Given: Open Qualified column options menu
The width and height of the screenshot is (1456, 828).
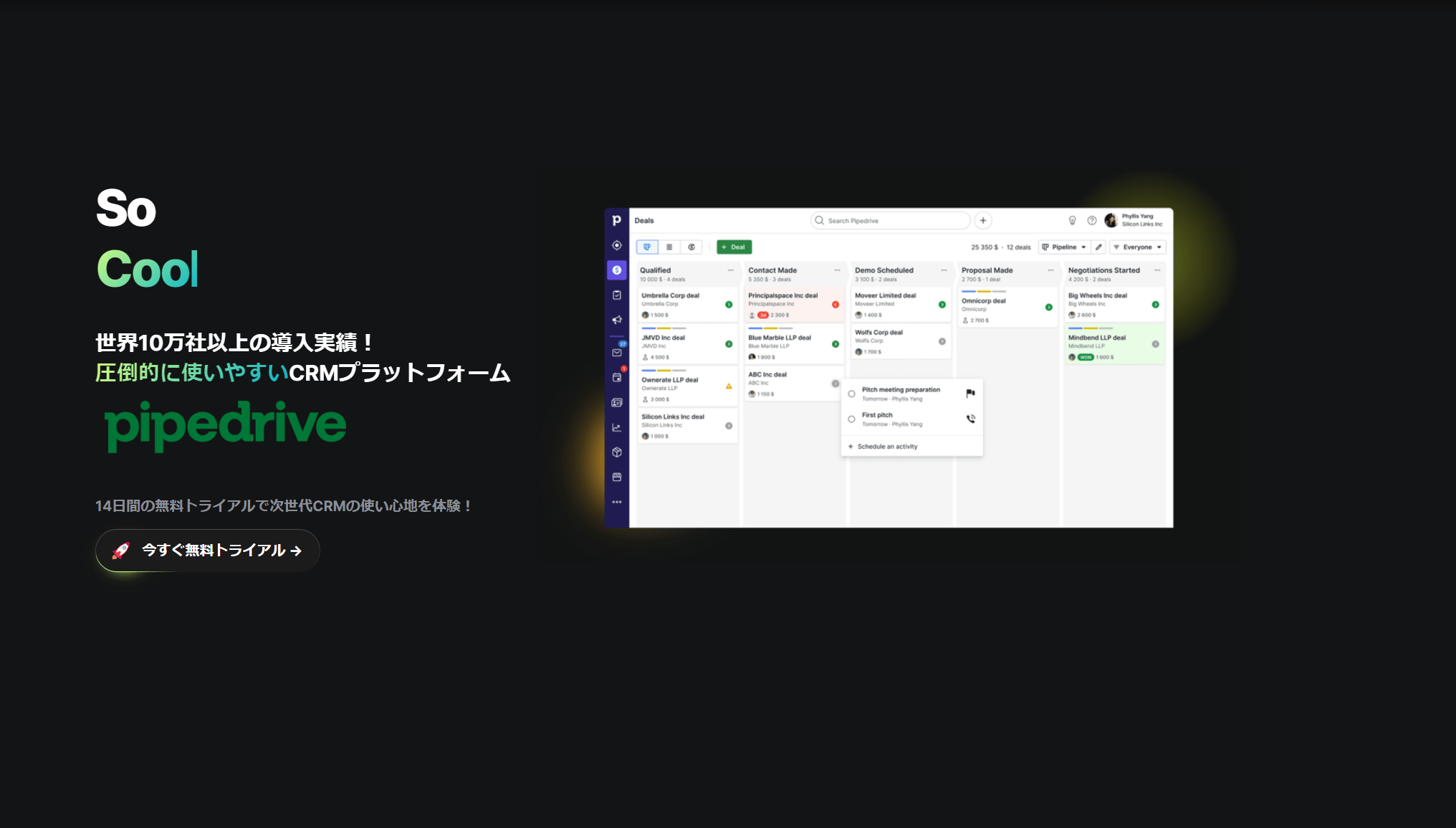Looking at the screenshot, I should [730, 270].
